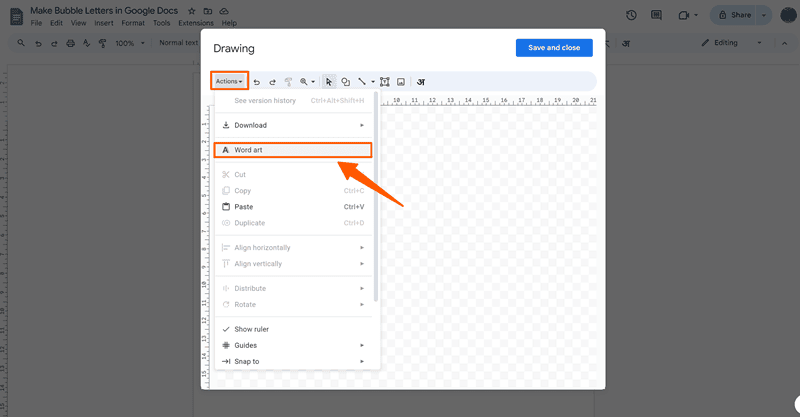Open the Shape tool
The width and height of the screenshot is (800, 417).
[x=345, y=81]
